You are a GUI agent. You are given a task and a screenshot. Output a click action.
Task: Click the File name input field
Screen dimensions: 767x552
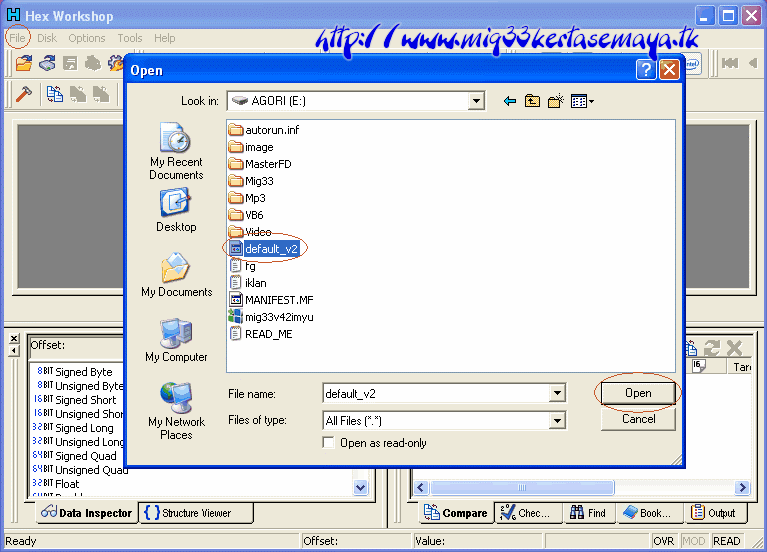point(436,393)
